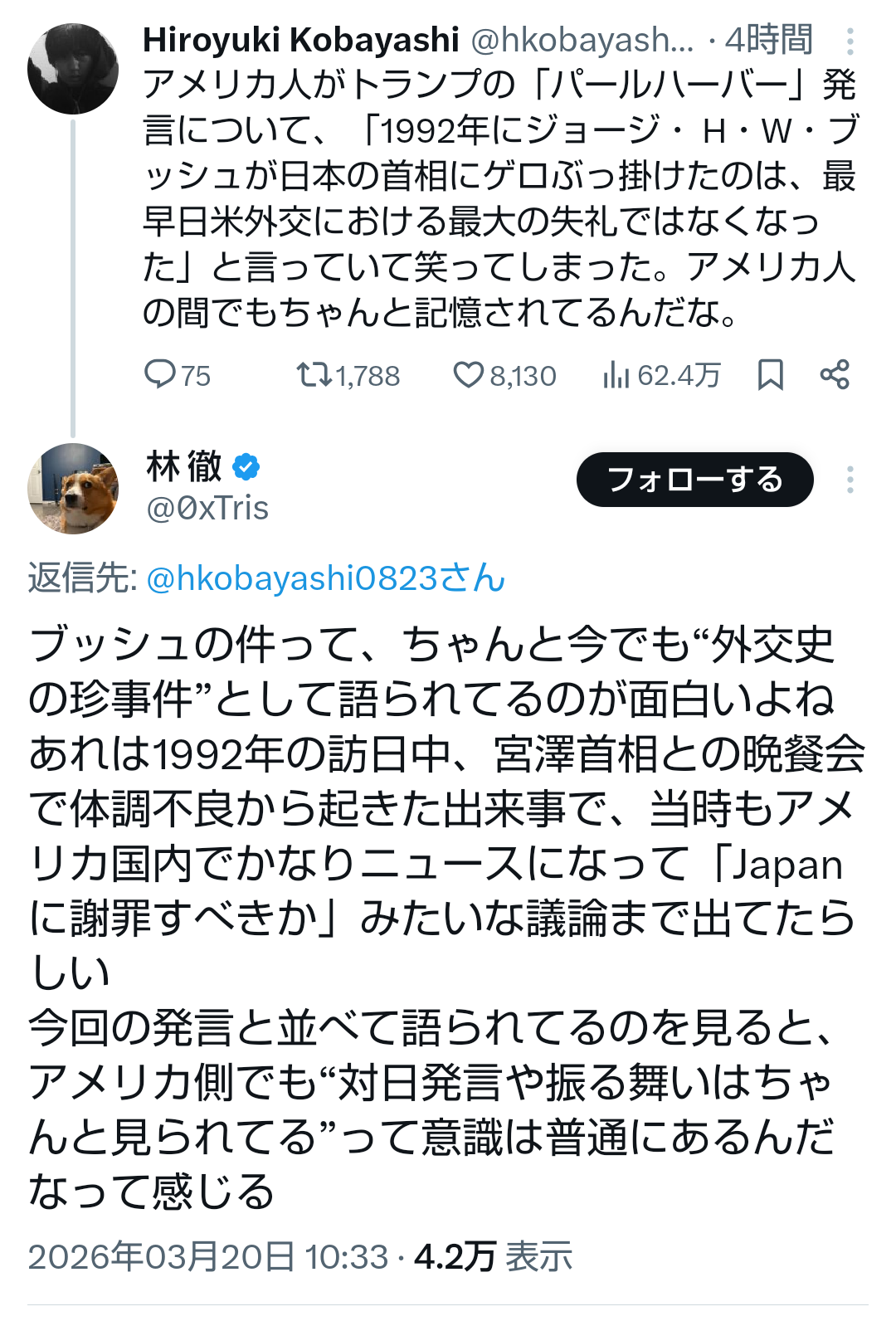Open Kobayashi's tweet text about パールハーバー
Image resolution: width=896 pixels, height=1321 pixels.
pos(498,199)
